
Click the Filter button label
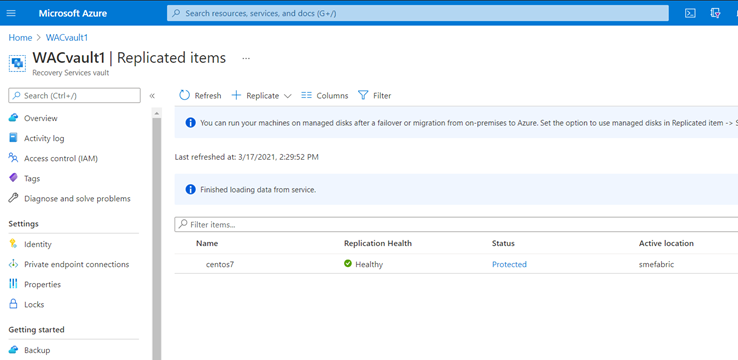(382, 96)
